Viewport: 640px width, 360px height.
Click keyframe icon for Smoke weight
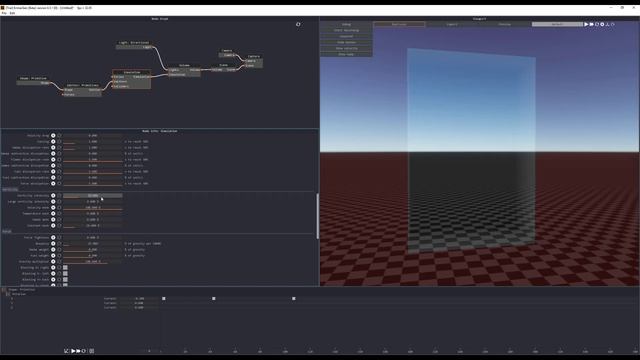point(53,249)
